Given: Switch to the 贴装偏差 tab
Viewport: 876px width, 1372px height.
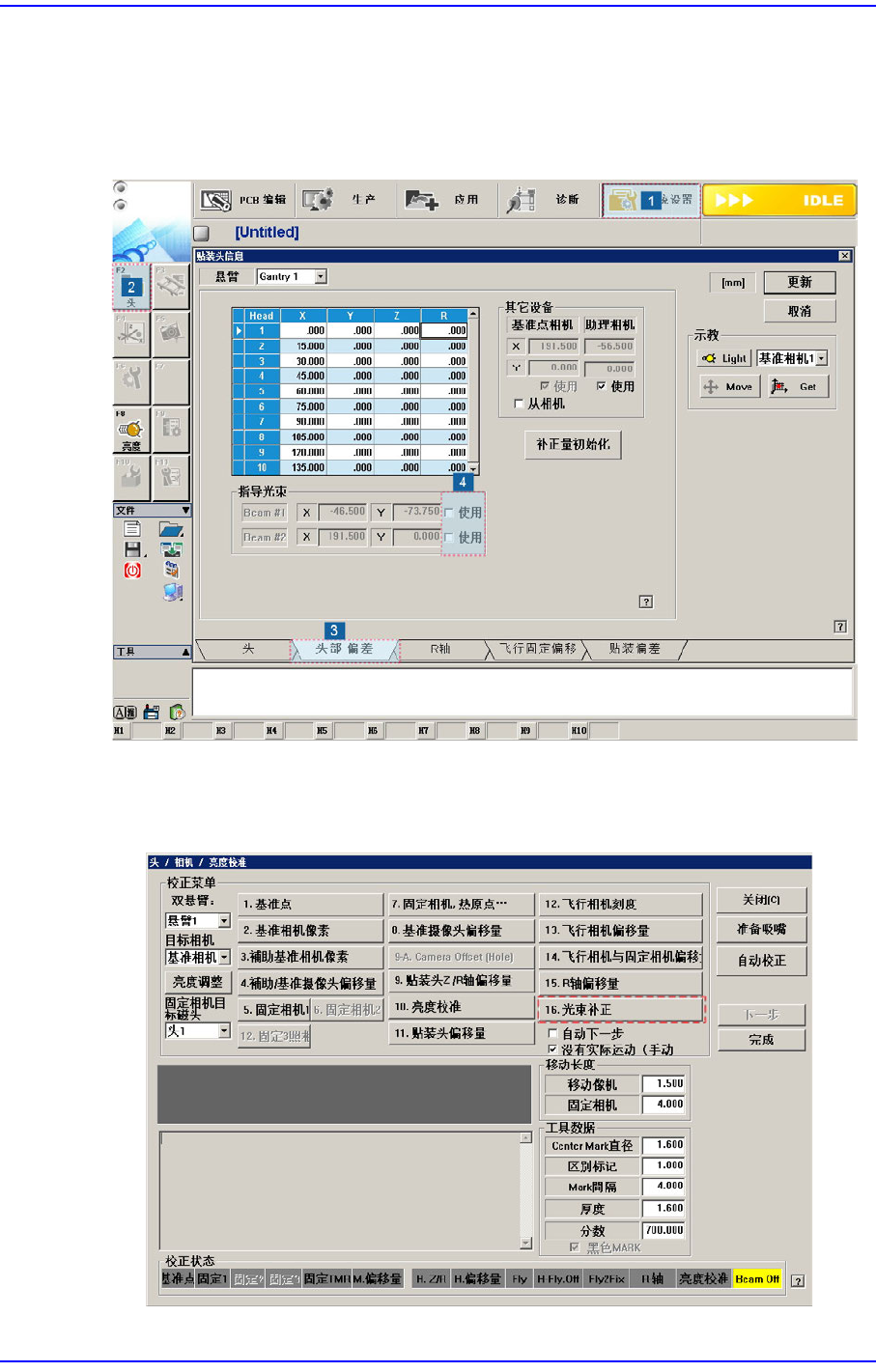Looking at the screenshot, I should click(635, 649).
